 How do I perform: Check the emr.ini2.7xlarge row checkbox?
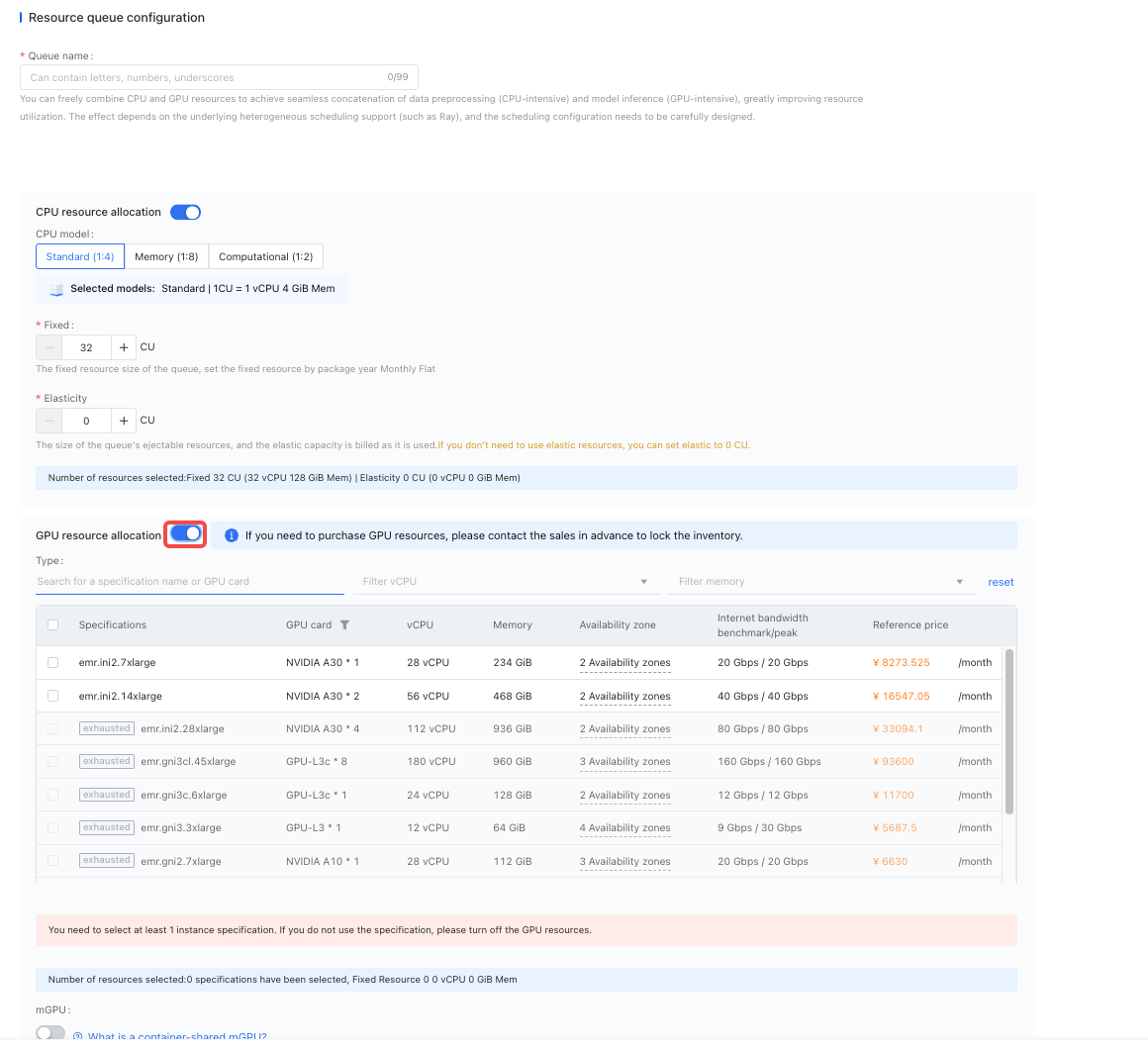[52, 663]
